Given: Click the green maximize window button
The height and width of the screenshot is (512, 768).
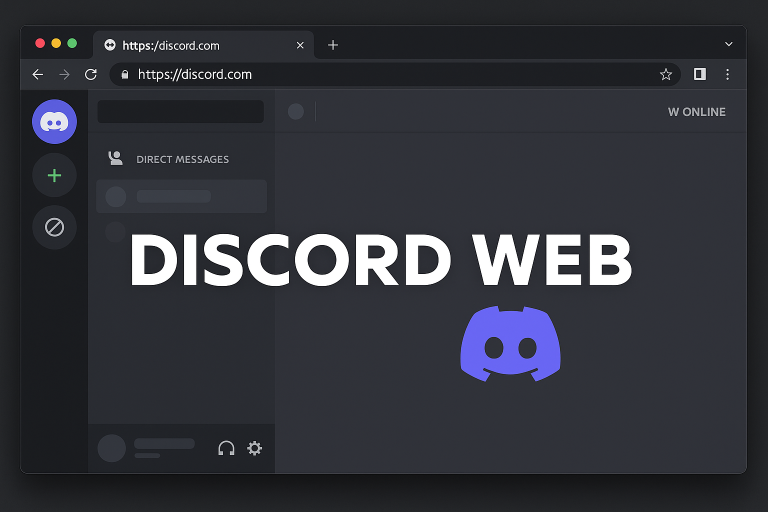Looking at the screenshot, I should tap(72, 43).
